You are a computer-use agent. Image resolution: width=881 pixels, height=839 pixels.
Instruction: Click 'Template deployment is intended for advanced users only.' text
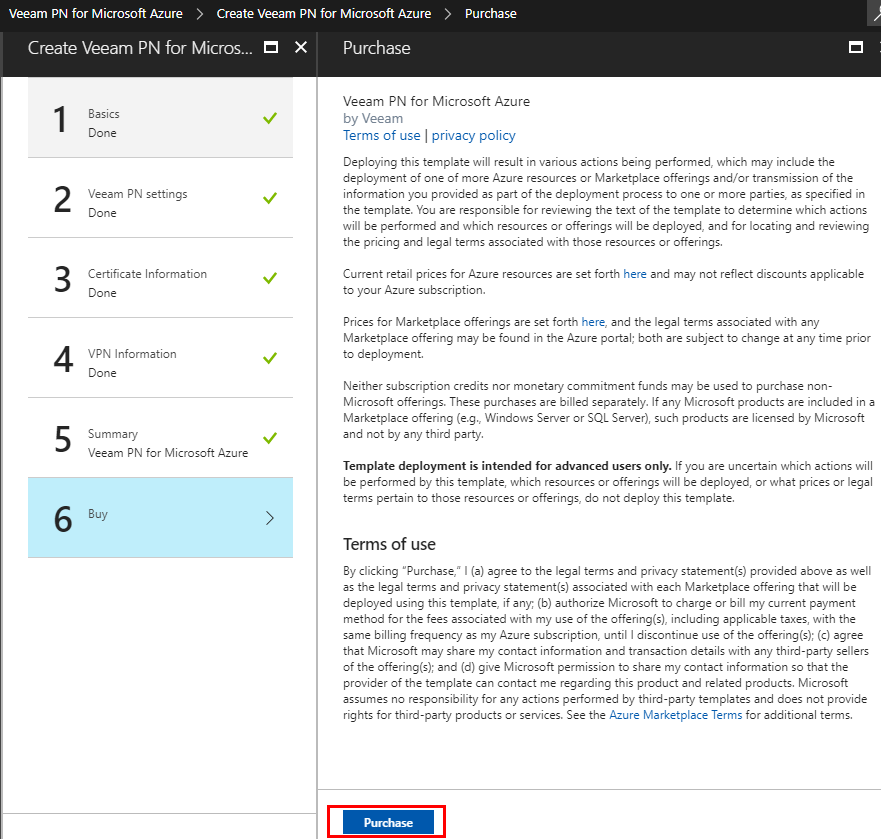507,466
